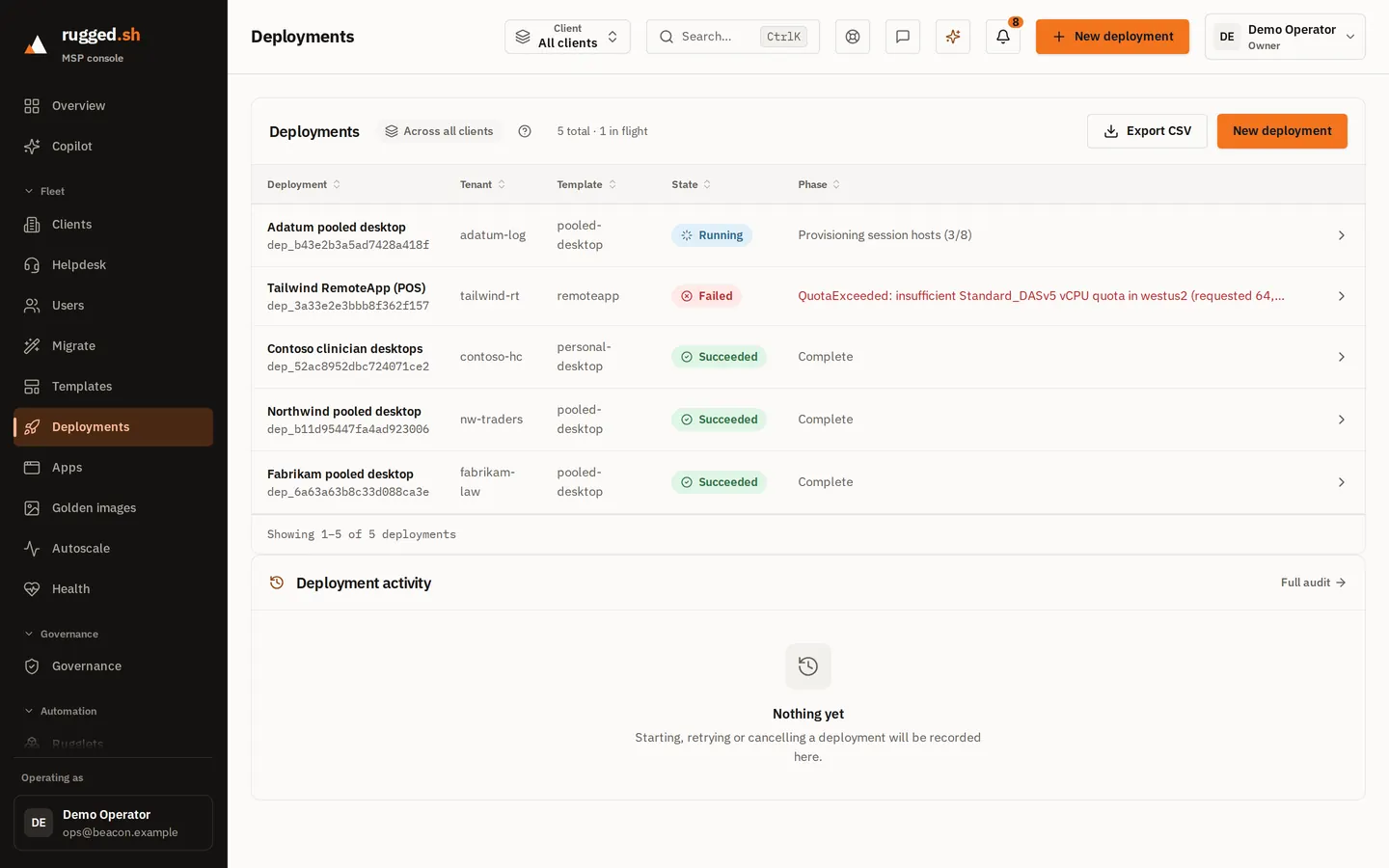This screenshot has width=1389, height=868.
Task: Click the lifebuoy support icon
Action: point(852,37)
